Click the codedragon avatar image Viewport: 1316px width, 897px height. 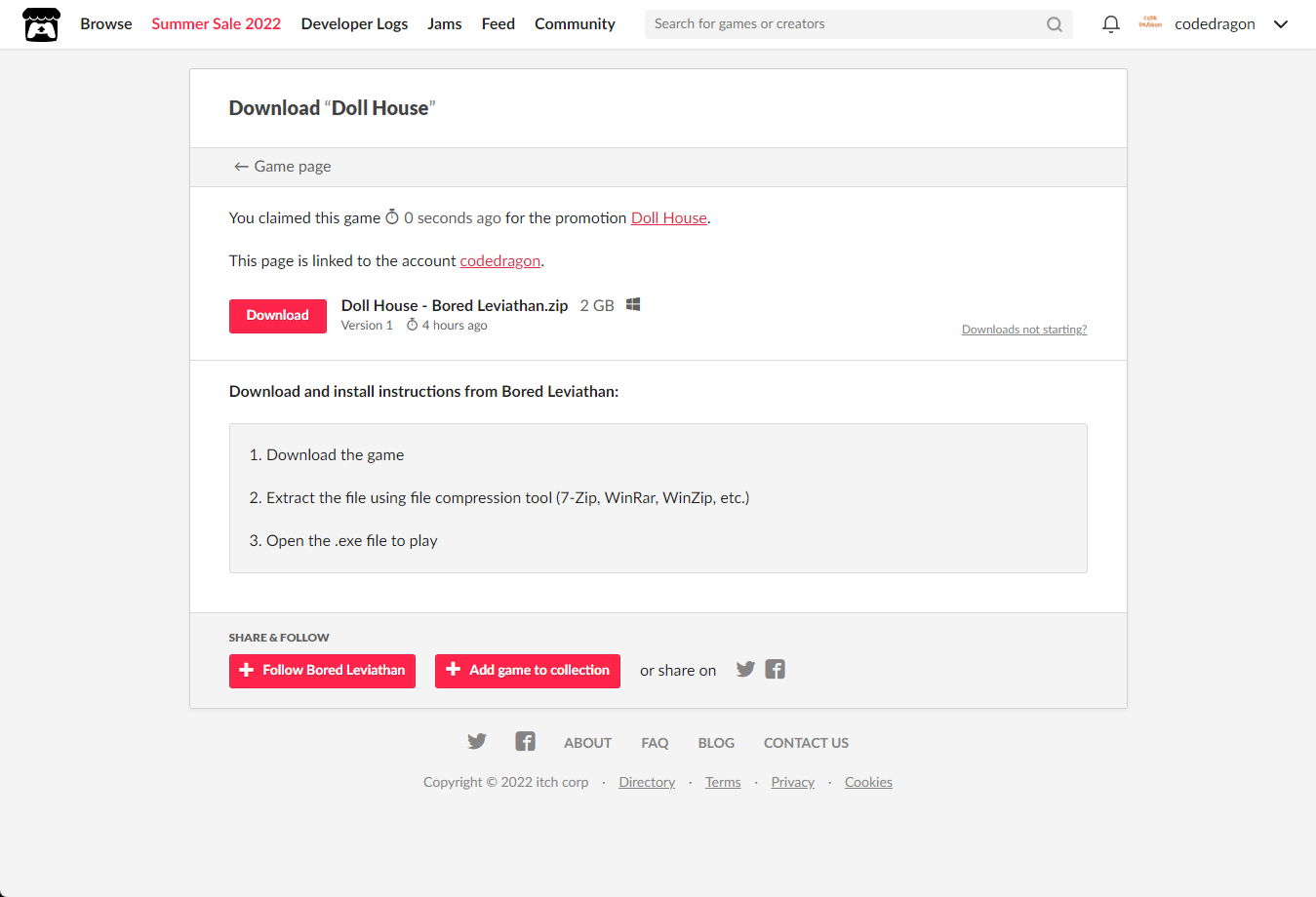(x=1150, y=23)
